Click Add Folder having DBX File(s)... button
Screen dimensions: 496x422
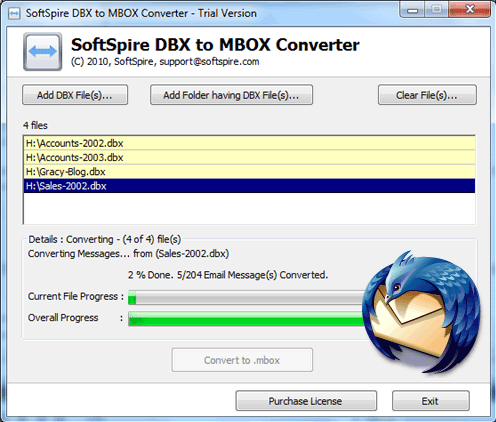(x=231, y=95)
